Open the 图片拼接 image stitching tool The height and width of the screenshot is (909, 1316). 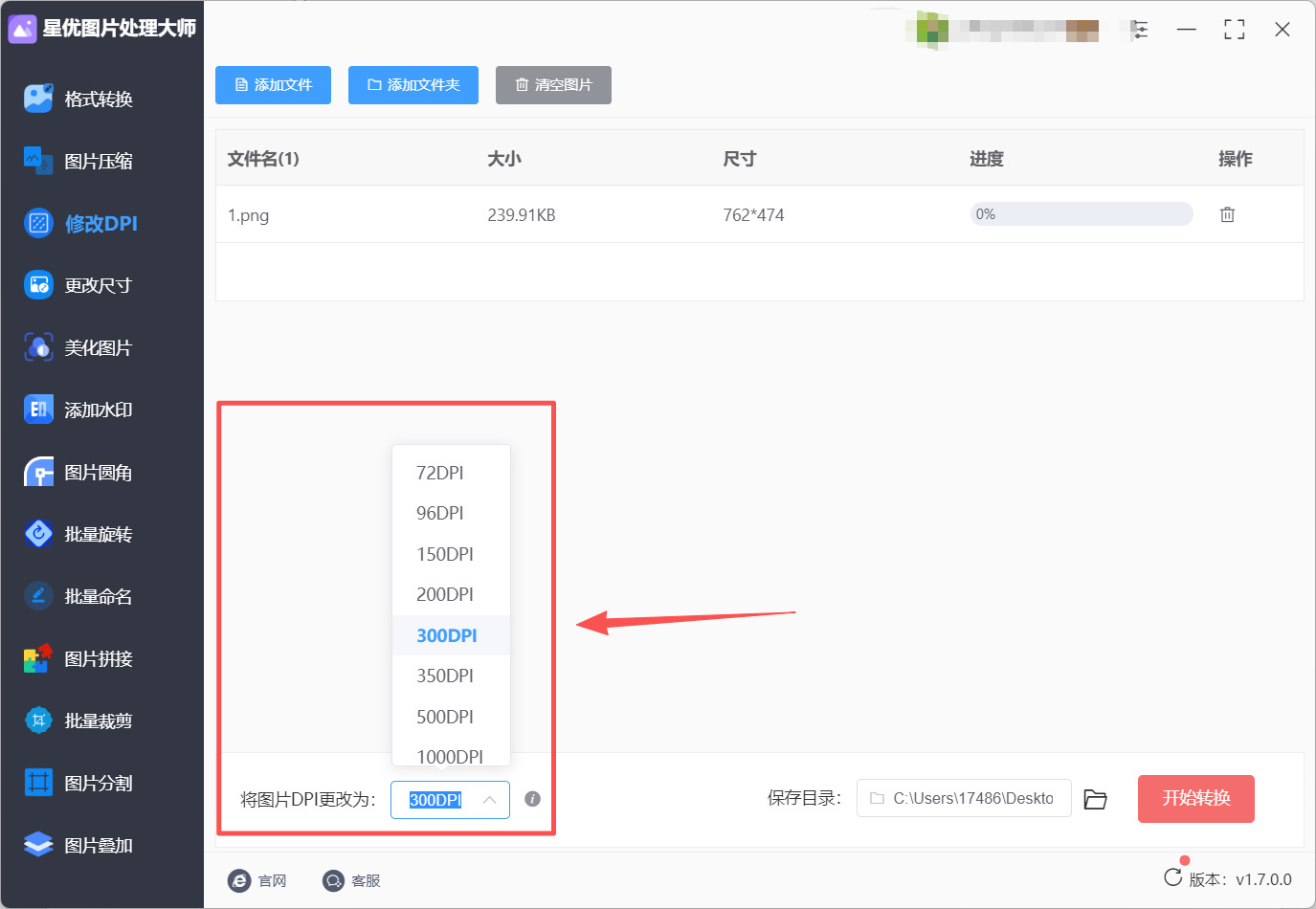[x=78, y=658]
